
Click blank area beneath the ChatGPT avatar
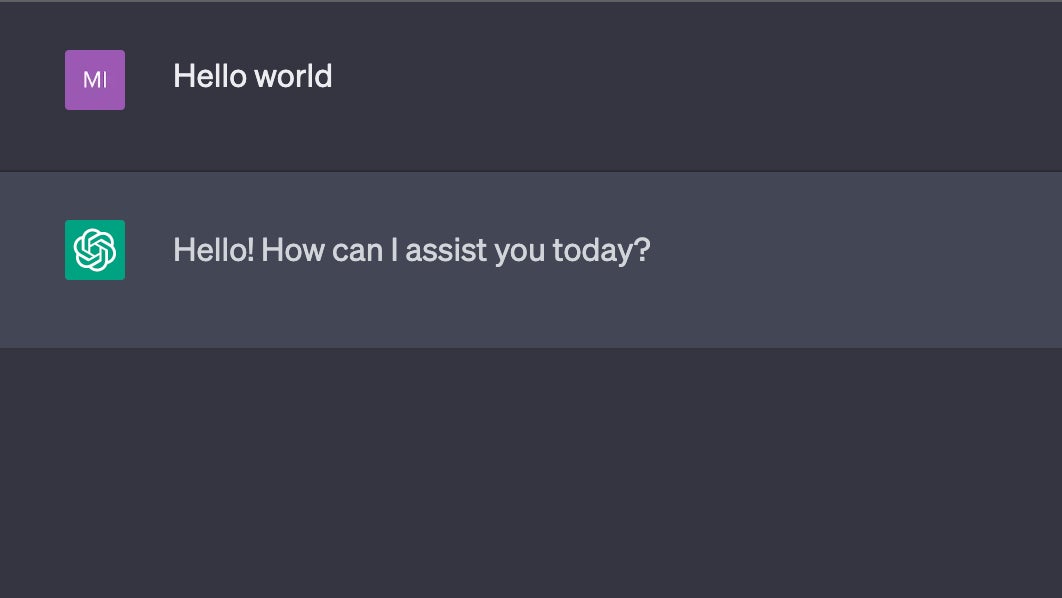click(x=95, y=313)
